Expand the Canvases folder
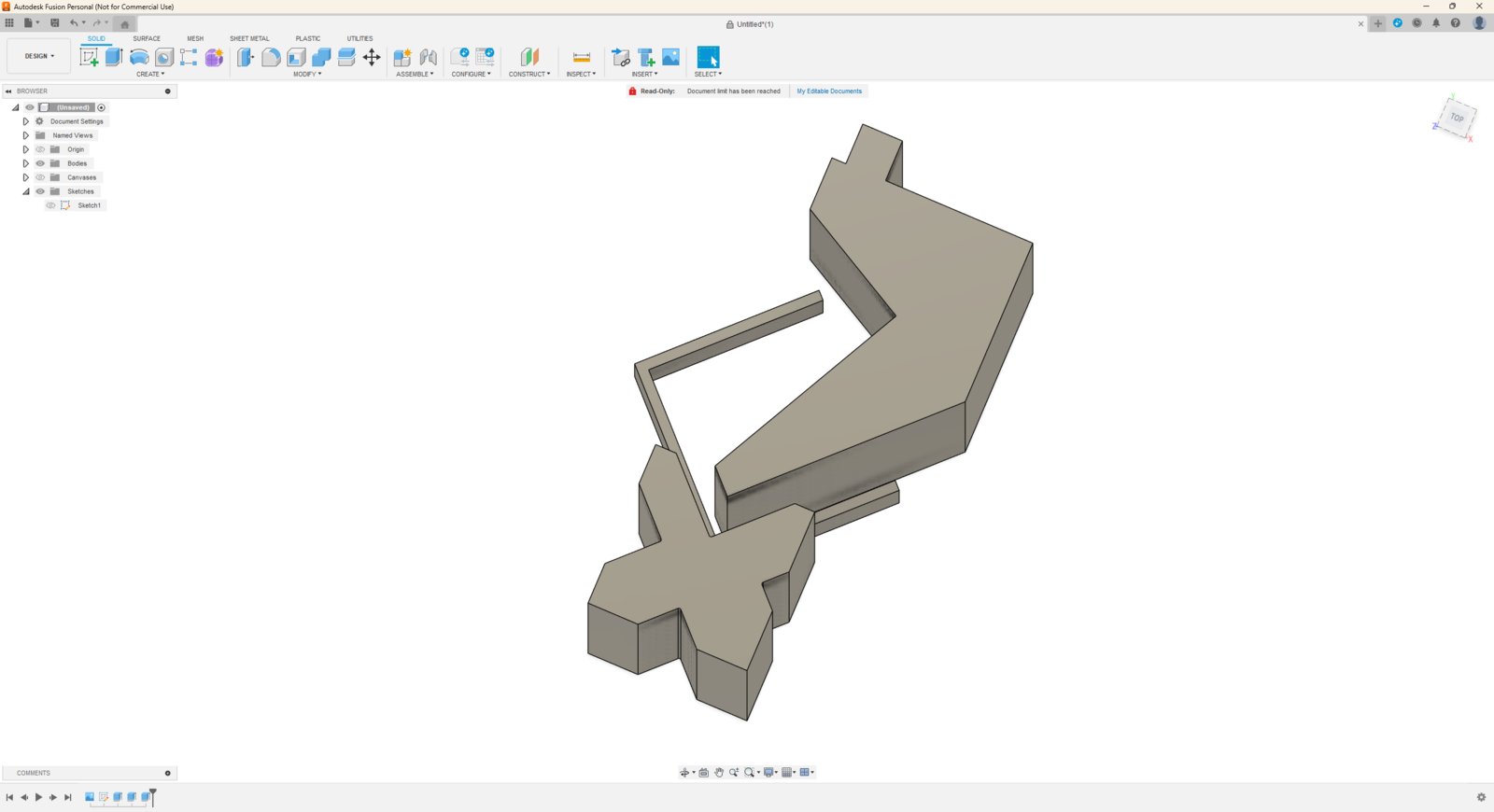 tap(25, 177)
